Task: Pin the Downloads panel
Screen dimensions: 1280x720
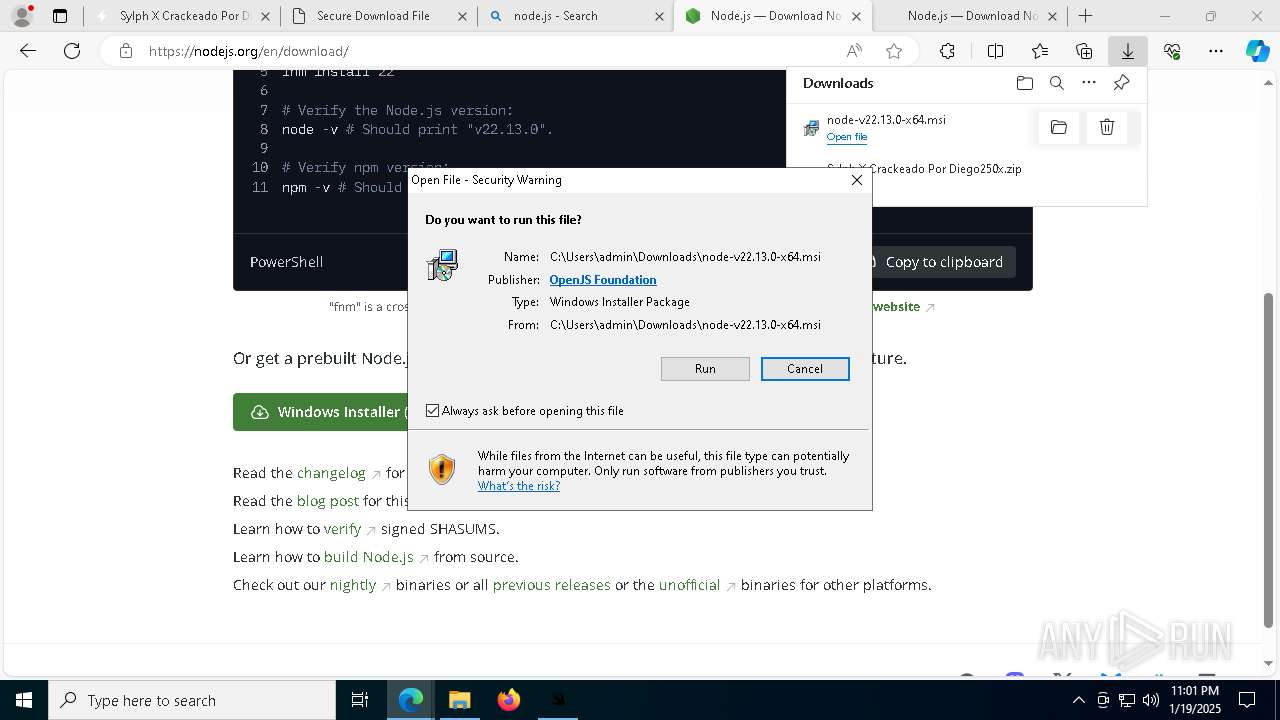Action: coord(1121,83)
